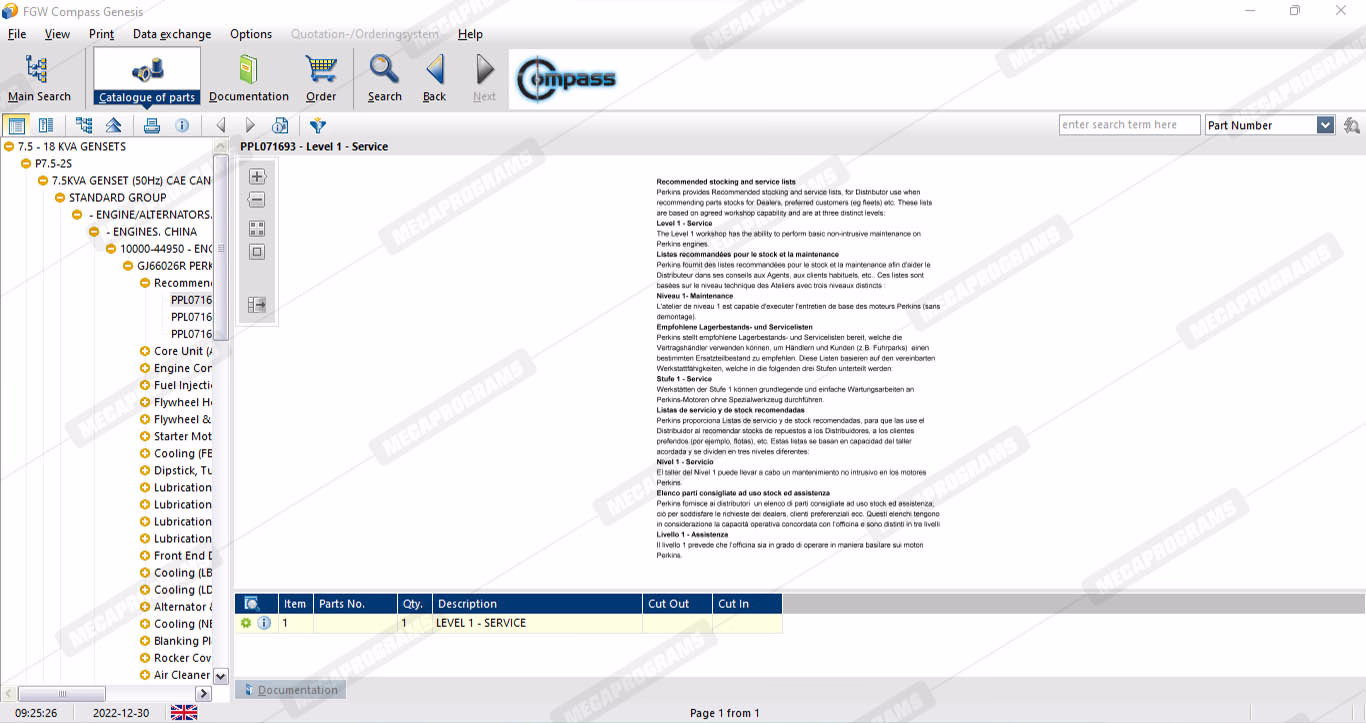Expand the Starter Motor tree node

pos(145,436)
